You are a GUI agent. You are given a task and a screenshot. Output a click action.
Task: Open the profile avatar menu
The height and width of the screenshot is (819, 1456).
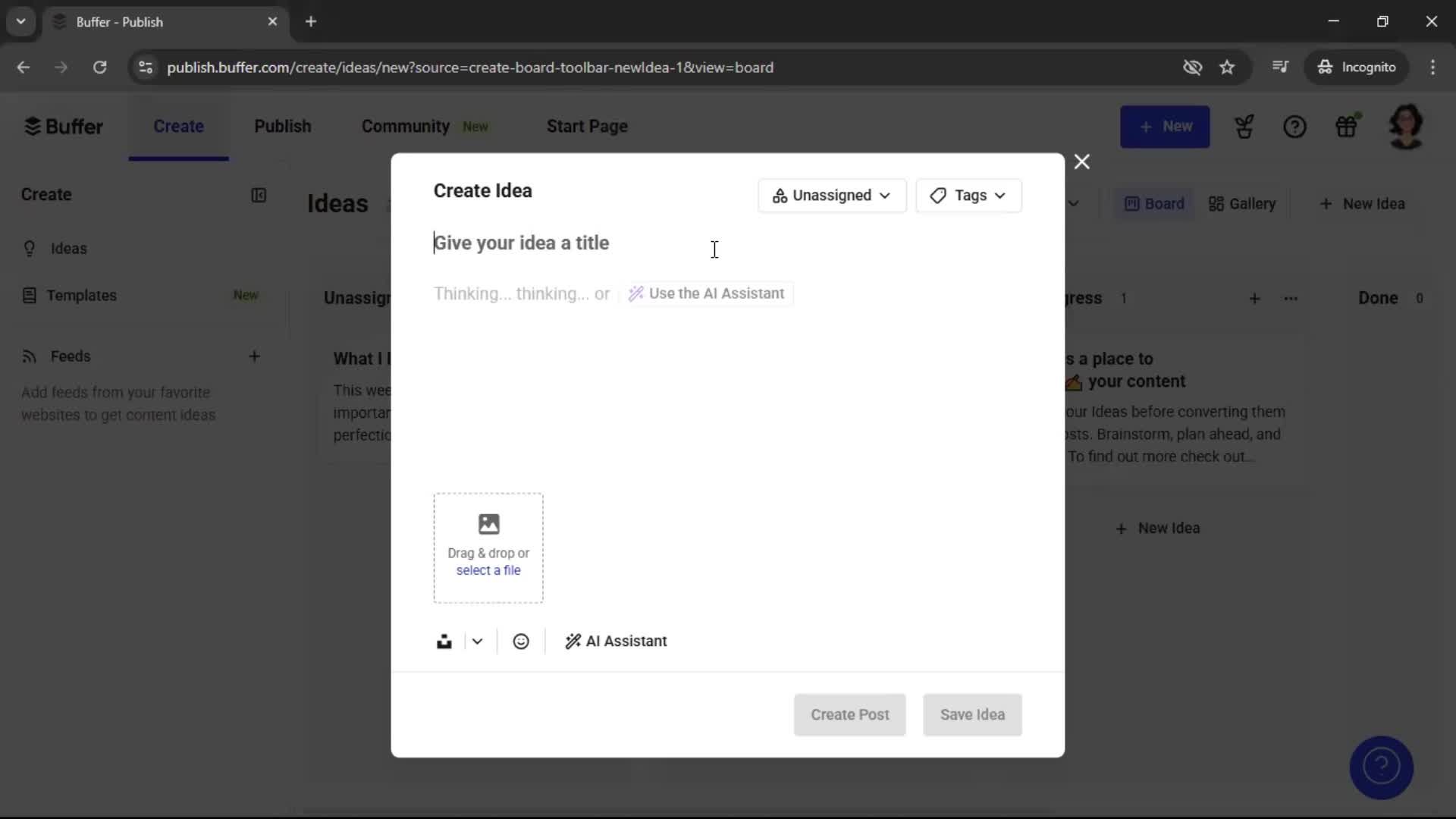point(1407,126)
